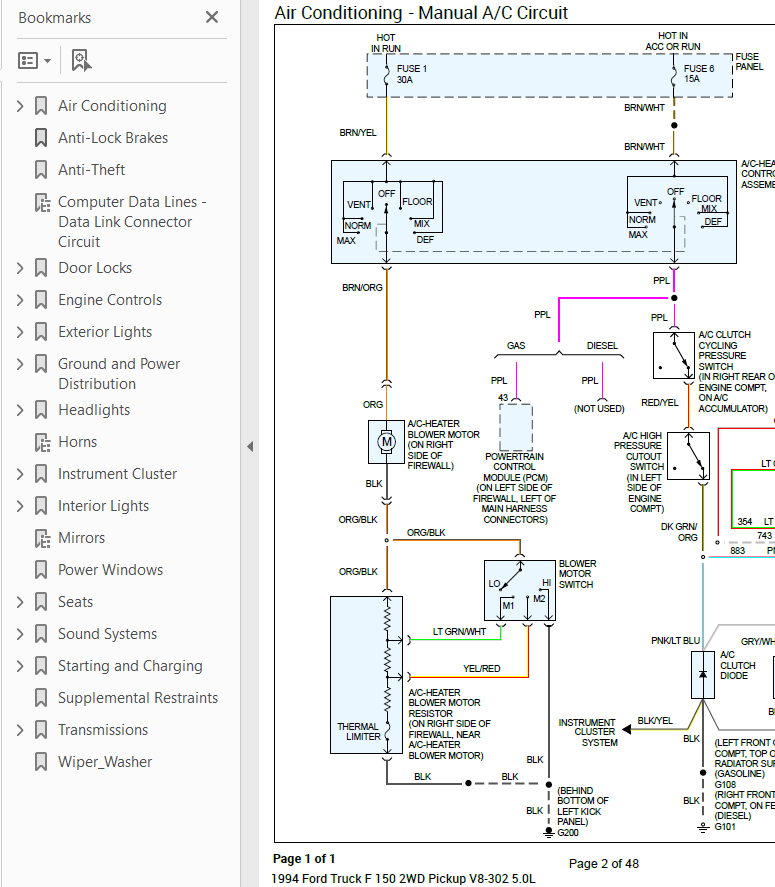Go to the Instrument Cluster bookmark
The image size is (775, 887).
(118, 473)
